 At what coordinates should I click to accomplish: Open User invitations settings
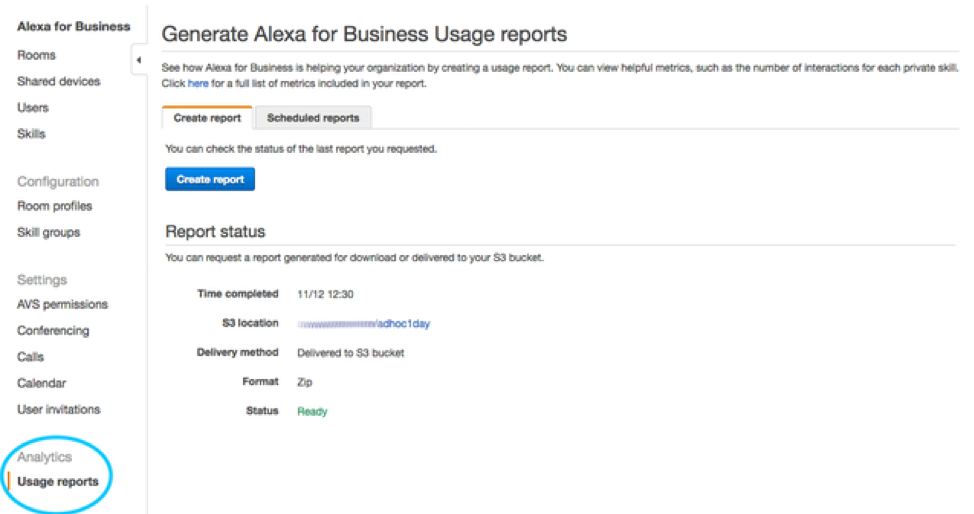58,409
